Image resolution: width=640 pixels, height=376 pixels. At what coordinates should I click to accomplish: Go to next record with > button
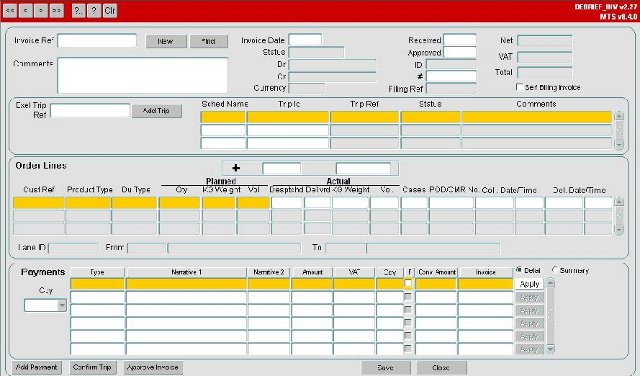click(x=41, y=10)
